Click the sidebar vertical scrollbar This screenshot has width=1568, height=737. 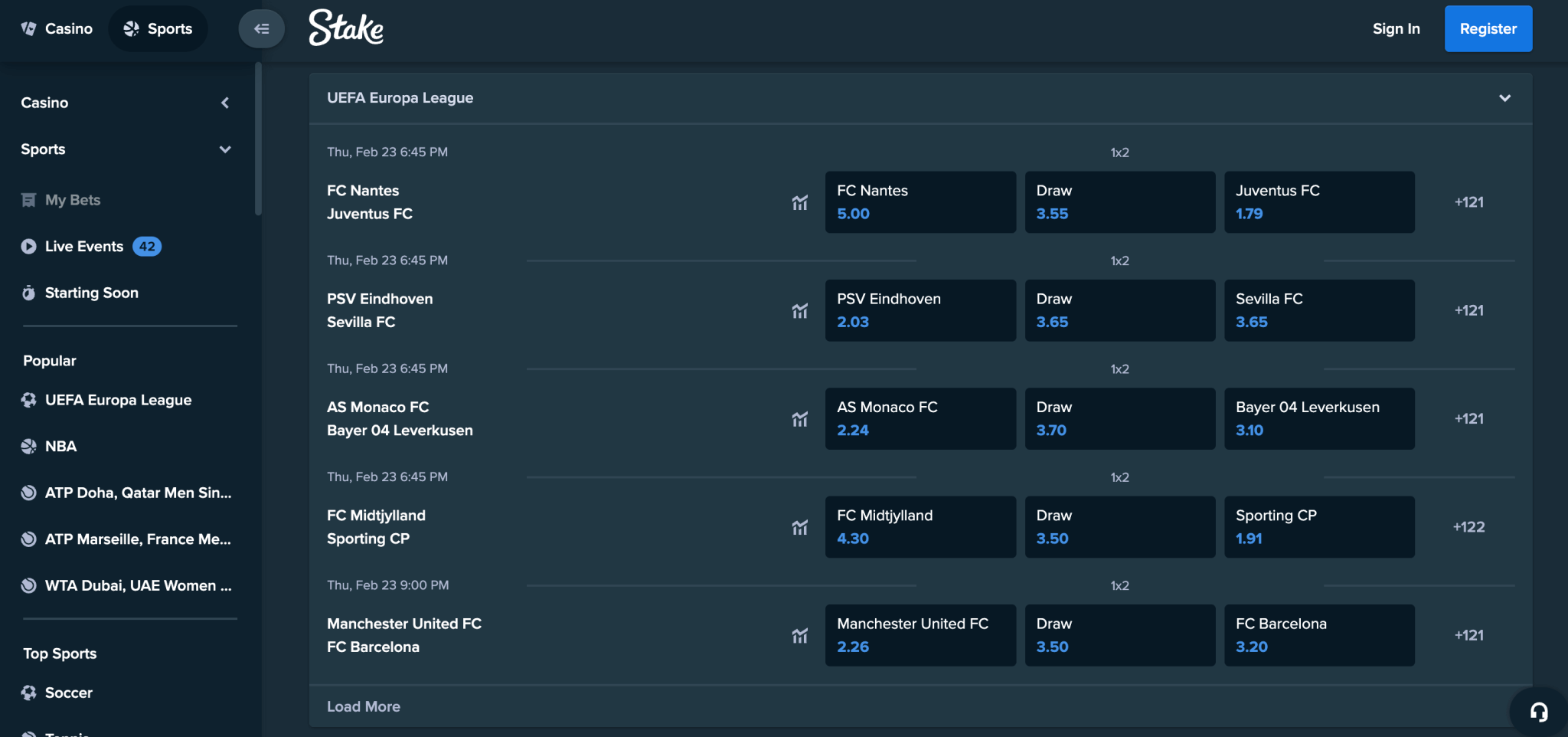pos(258,139)
